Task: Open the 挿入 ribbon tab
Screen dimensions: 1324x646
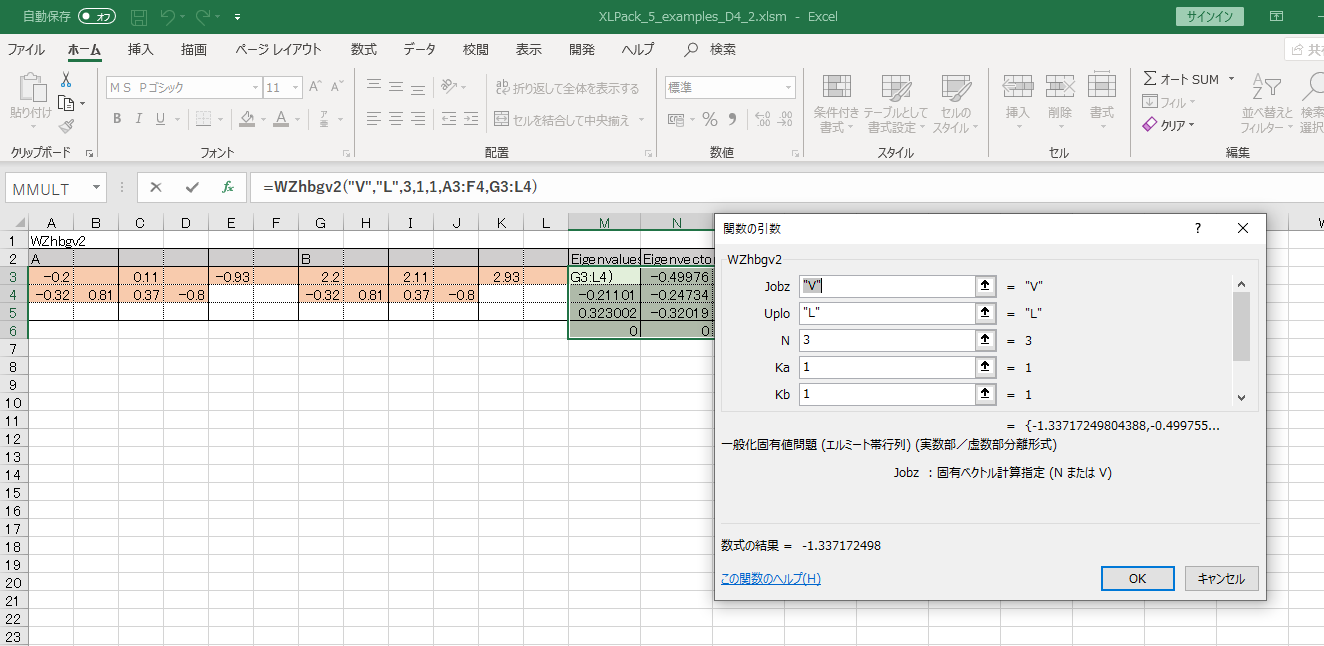Action: pyautogui.click(x=141, y=49)
